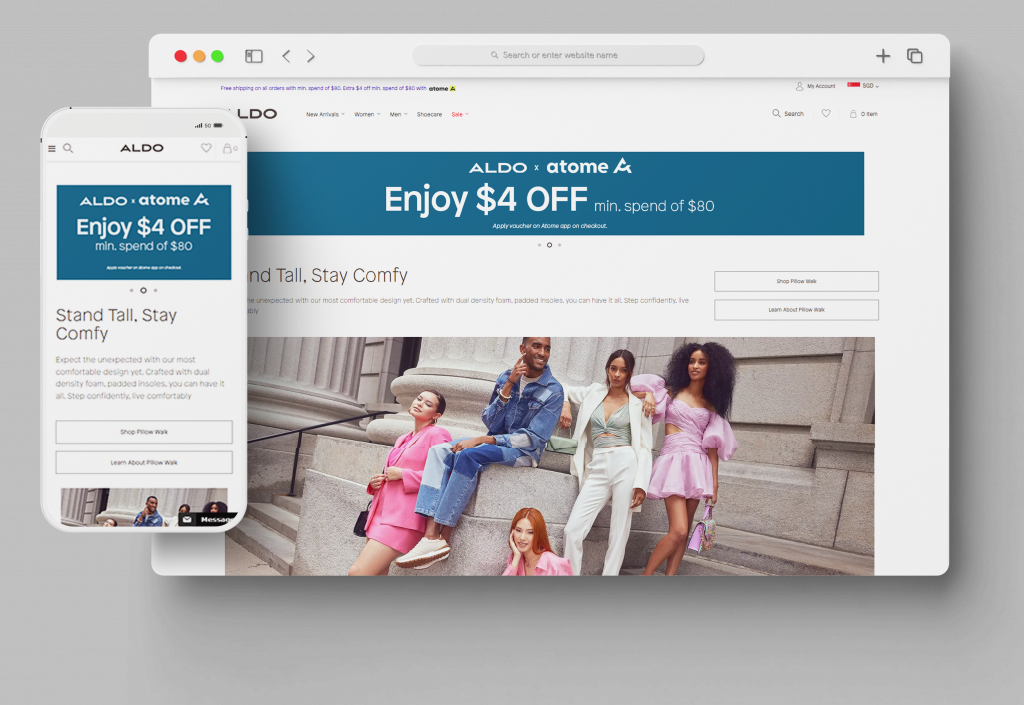Screen dimensions: 1024x705
Task: Open the 0 item cart on the desktop header
Action: click(860, 113)
